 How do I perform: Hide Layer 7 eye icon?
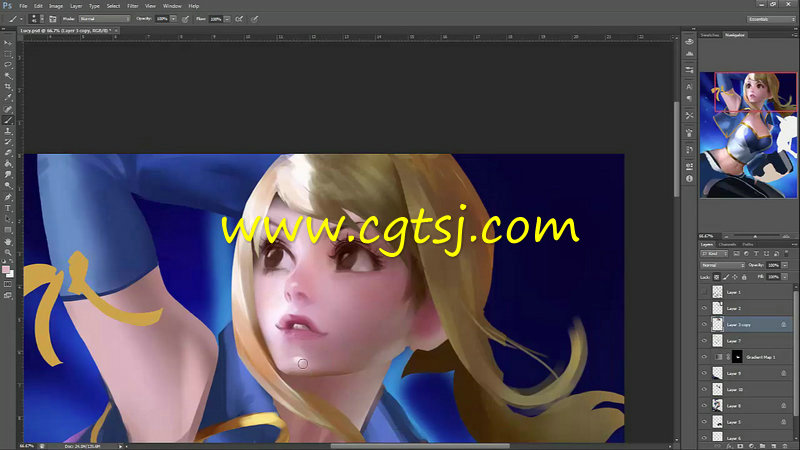tap(705, 340)
